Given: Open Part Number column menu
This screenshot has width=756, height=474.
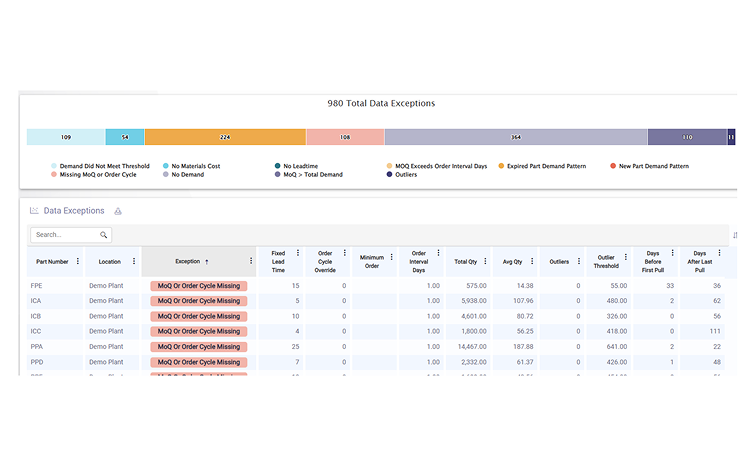Looking at the screenshot, I should click(78, 261).
